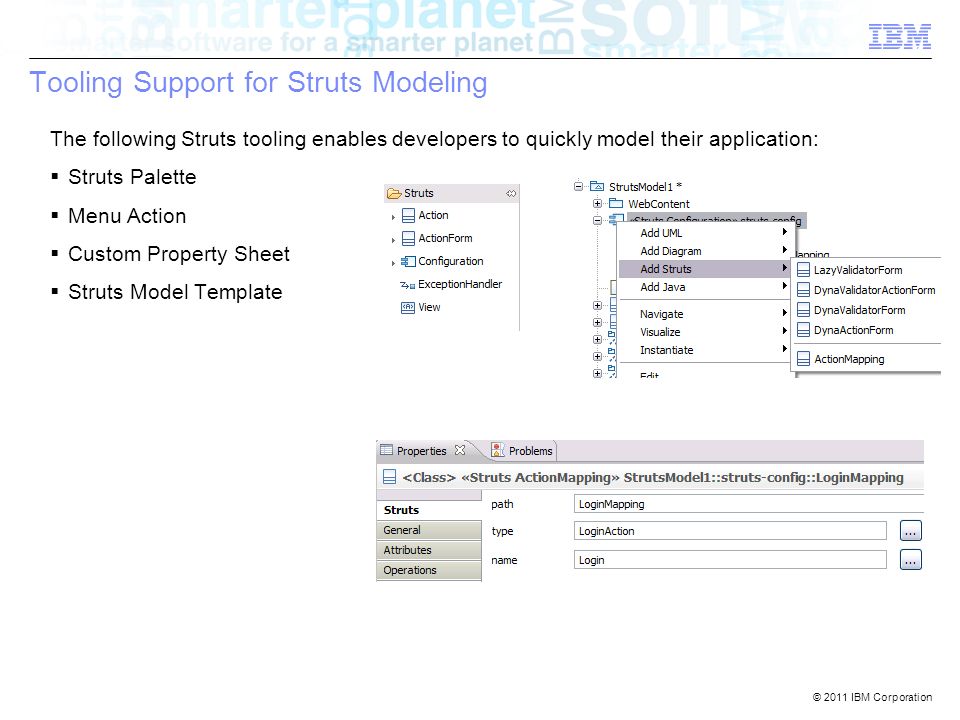Select the Action palette tool icon
Viewport: 960px width, 720px height.
click(408, 216)
